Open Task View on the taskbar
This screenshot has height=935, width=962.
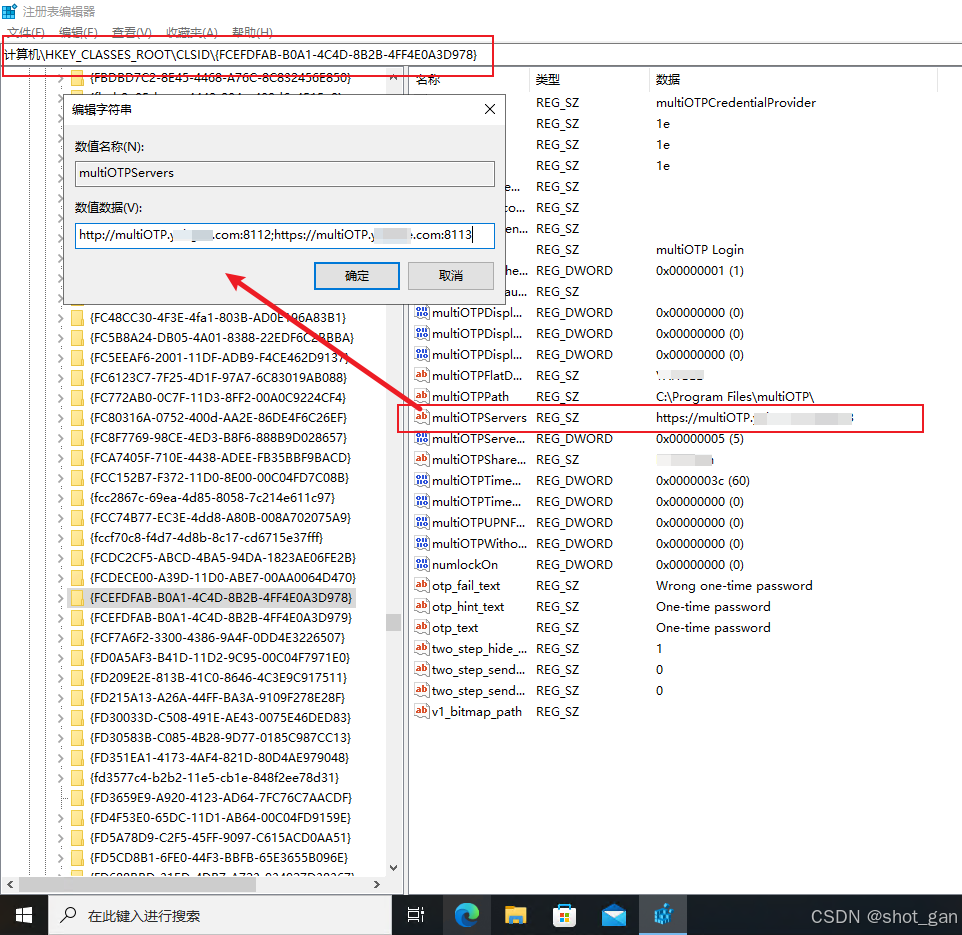pyautogui.click(x=415, y=915)
